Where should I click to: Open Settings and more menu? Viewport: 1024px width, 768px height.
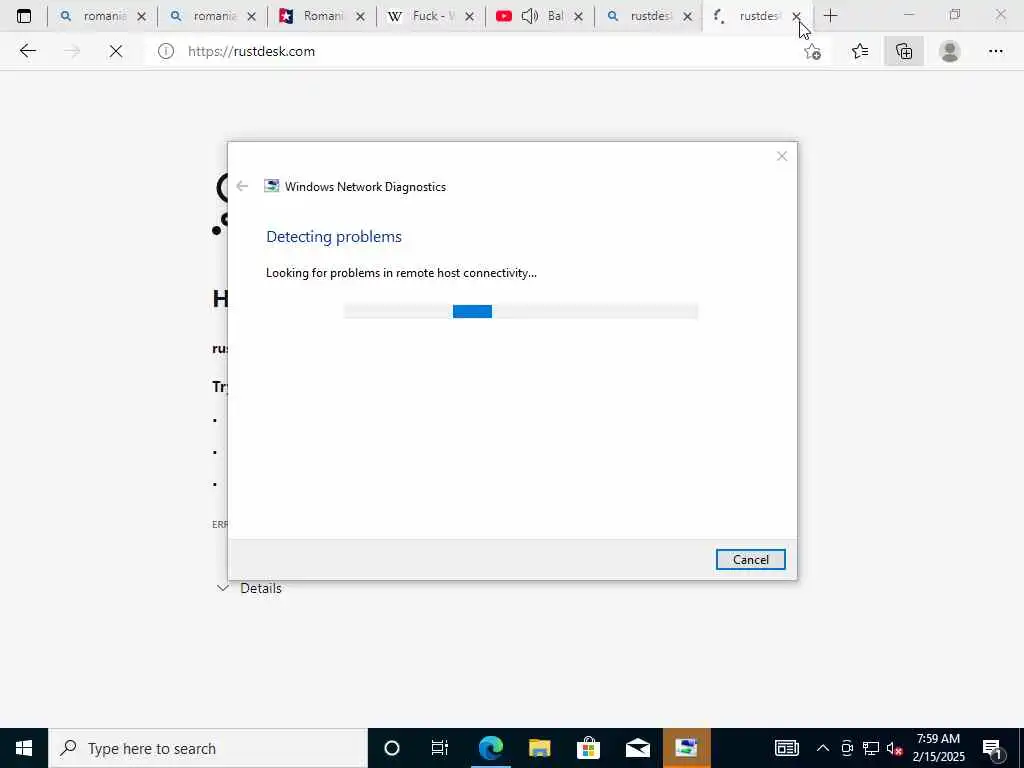click(995, 51)
